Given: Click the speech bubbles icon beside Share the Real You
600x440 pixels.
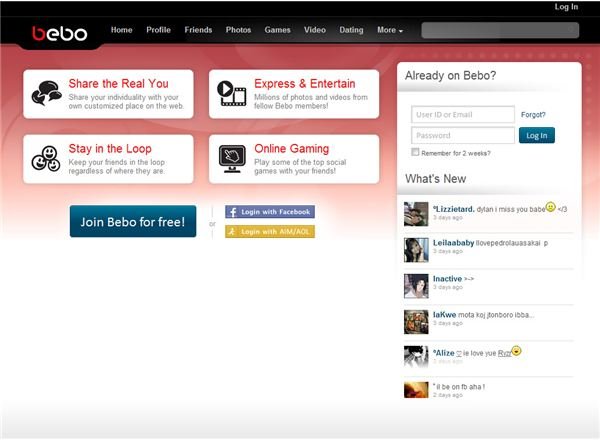Looking at the screenshot, I should tap(47, 93).
